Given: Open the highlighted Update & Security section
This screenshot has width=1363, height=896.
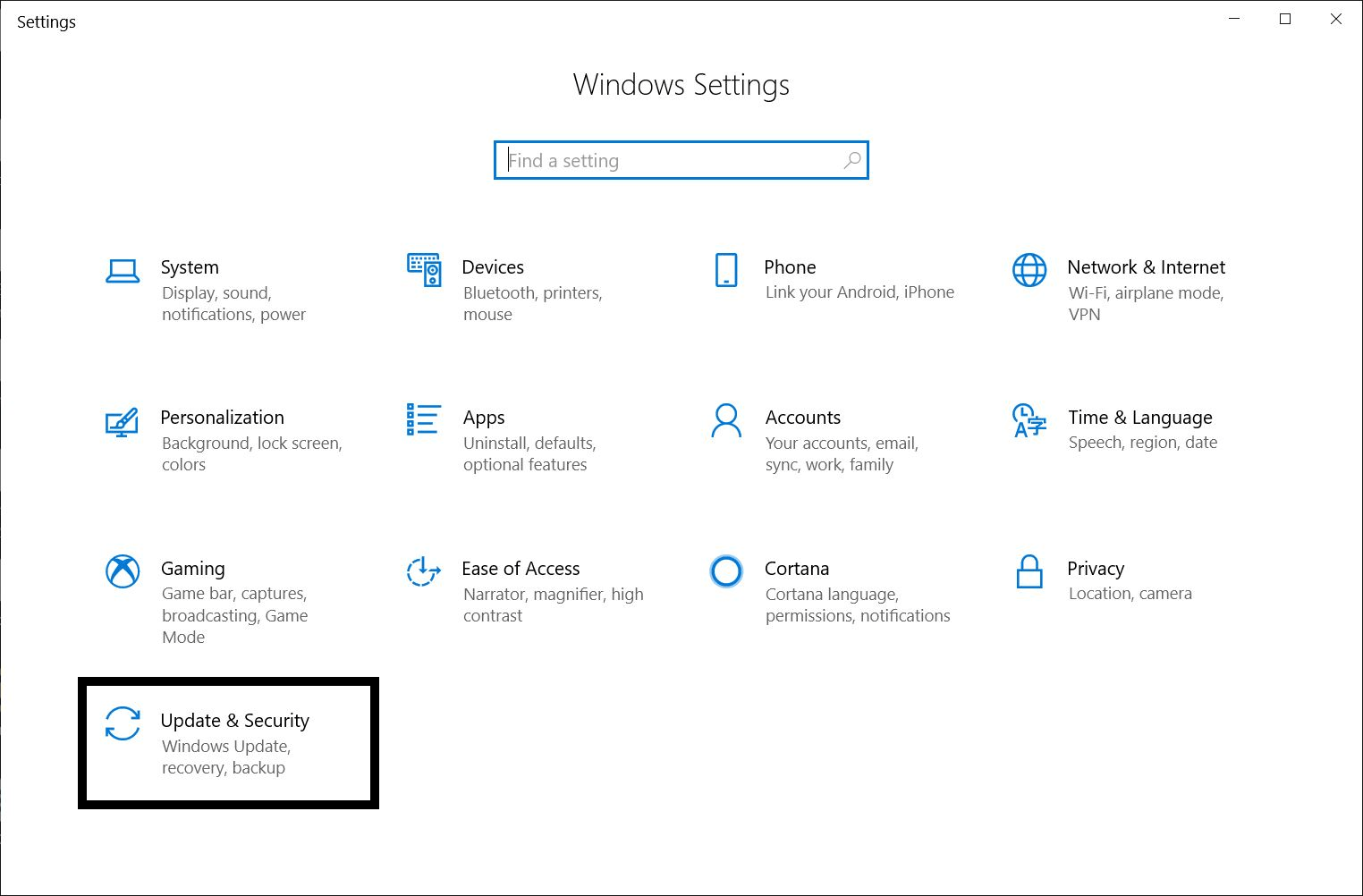Looking at the screenshot, I should pos(228,742).
